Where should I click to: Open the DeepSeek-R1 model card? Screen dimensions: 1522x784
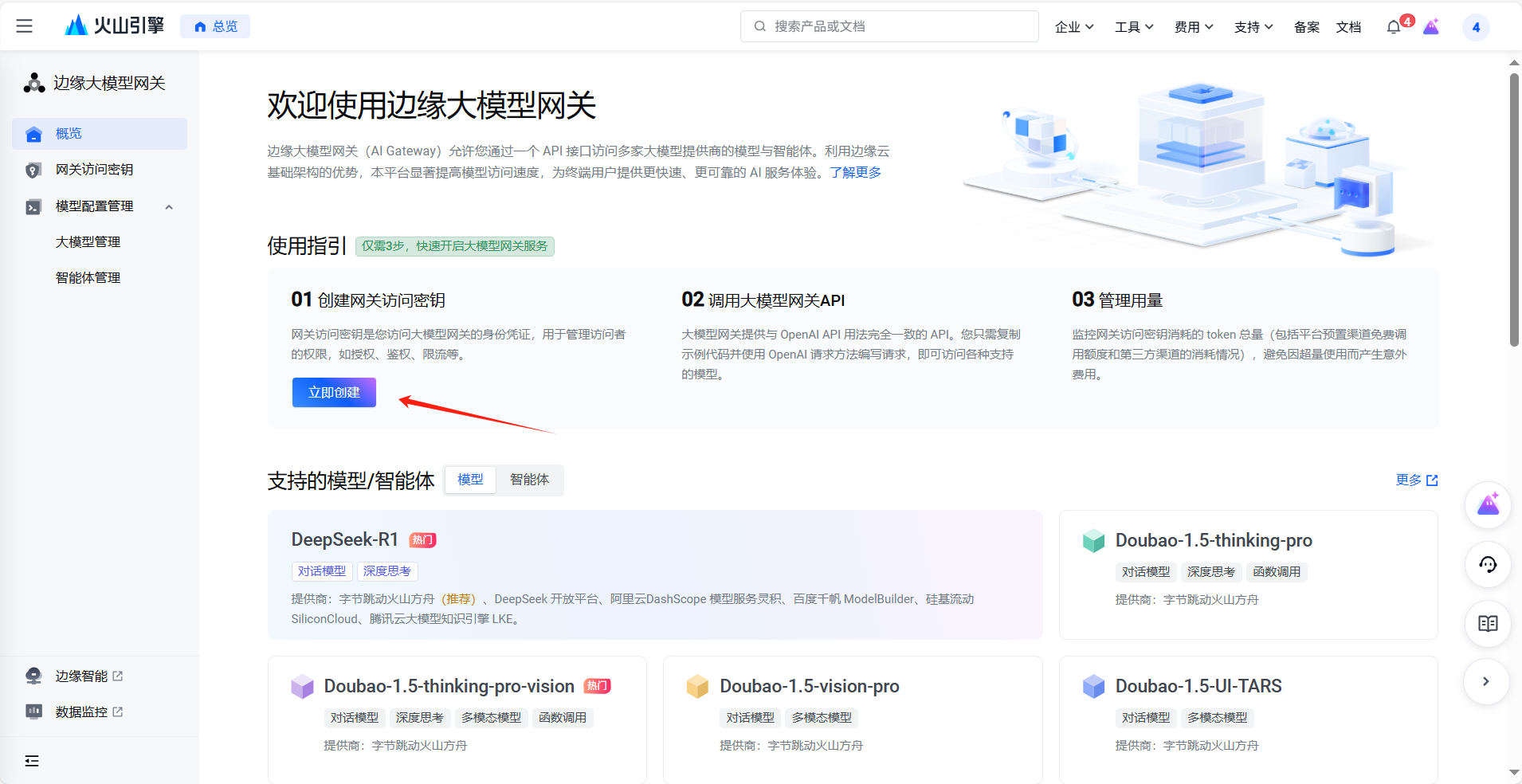coord(655,574)
